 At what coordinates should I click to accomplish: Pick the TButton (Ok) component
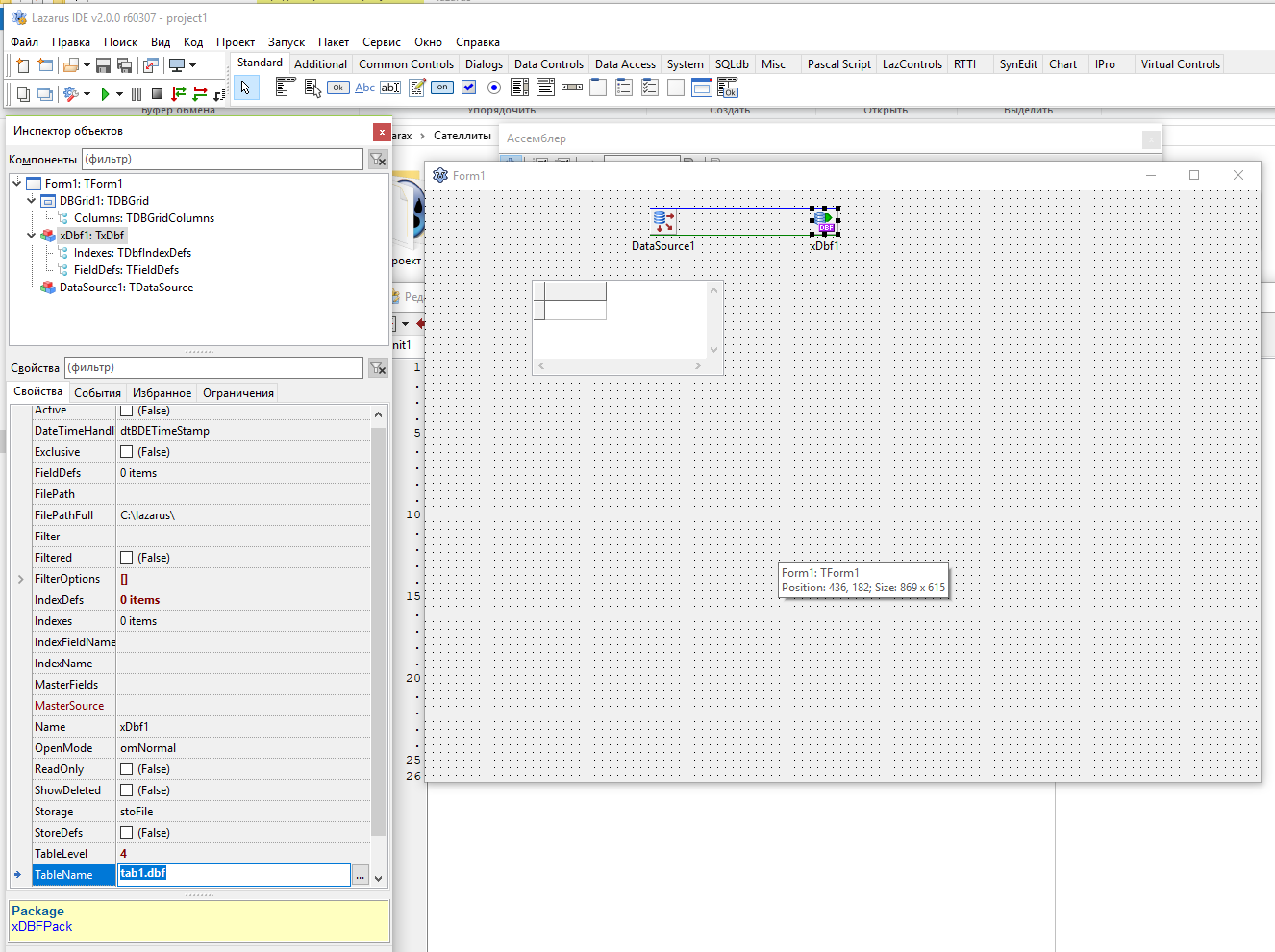(x=337, y=88)
